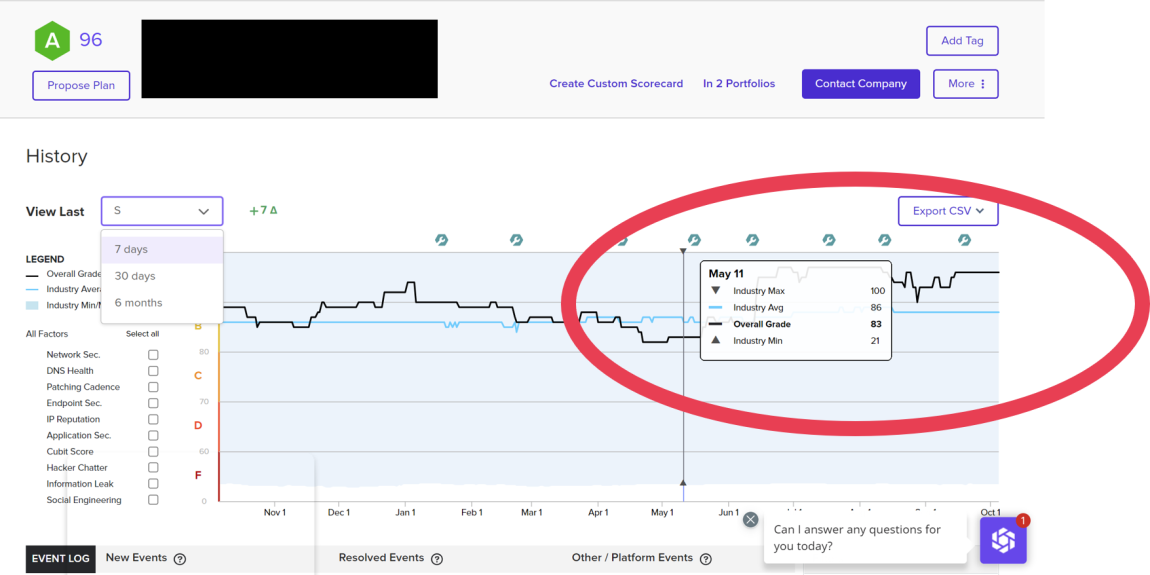Screen dimensions: 1150x575
Task: Open the In 2 Portfolios link
Action: [x=739, y=84]
